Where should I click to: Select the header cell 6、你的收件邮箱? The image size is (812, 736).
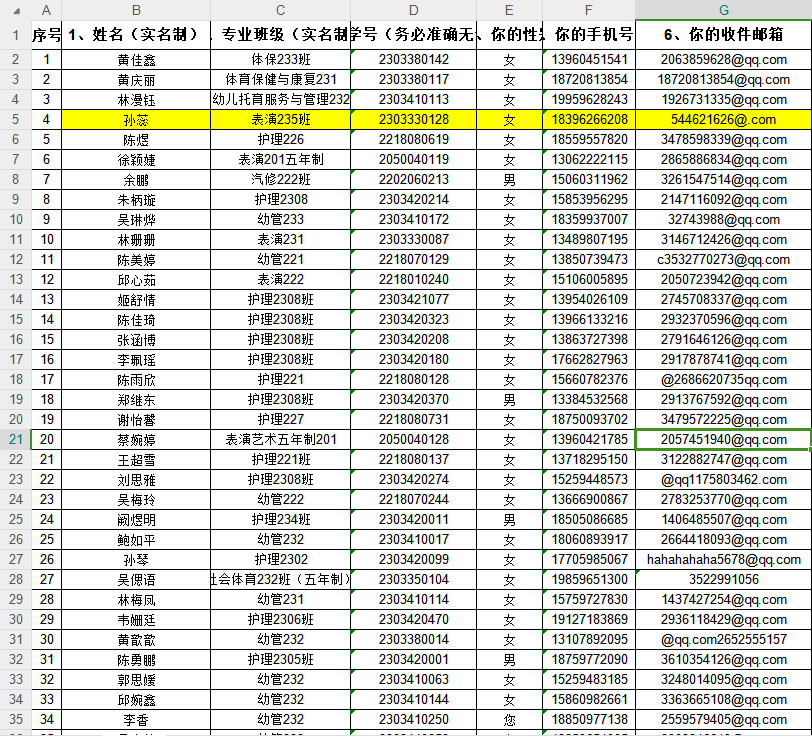[x=723, y=35]
